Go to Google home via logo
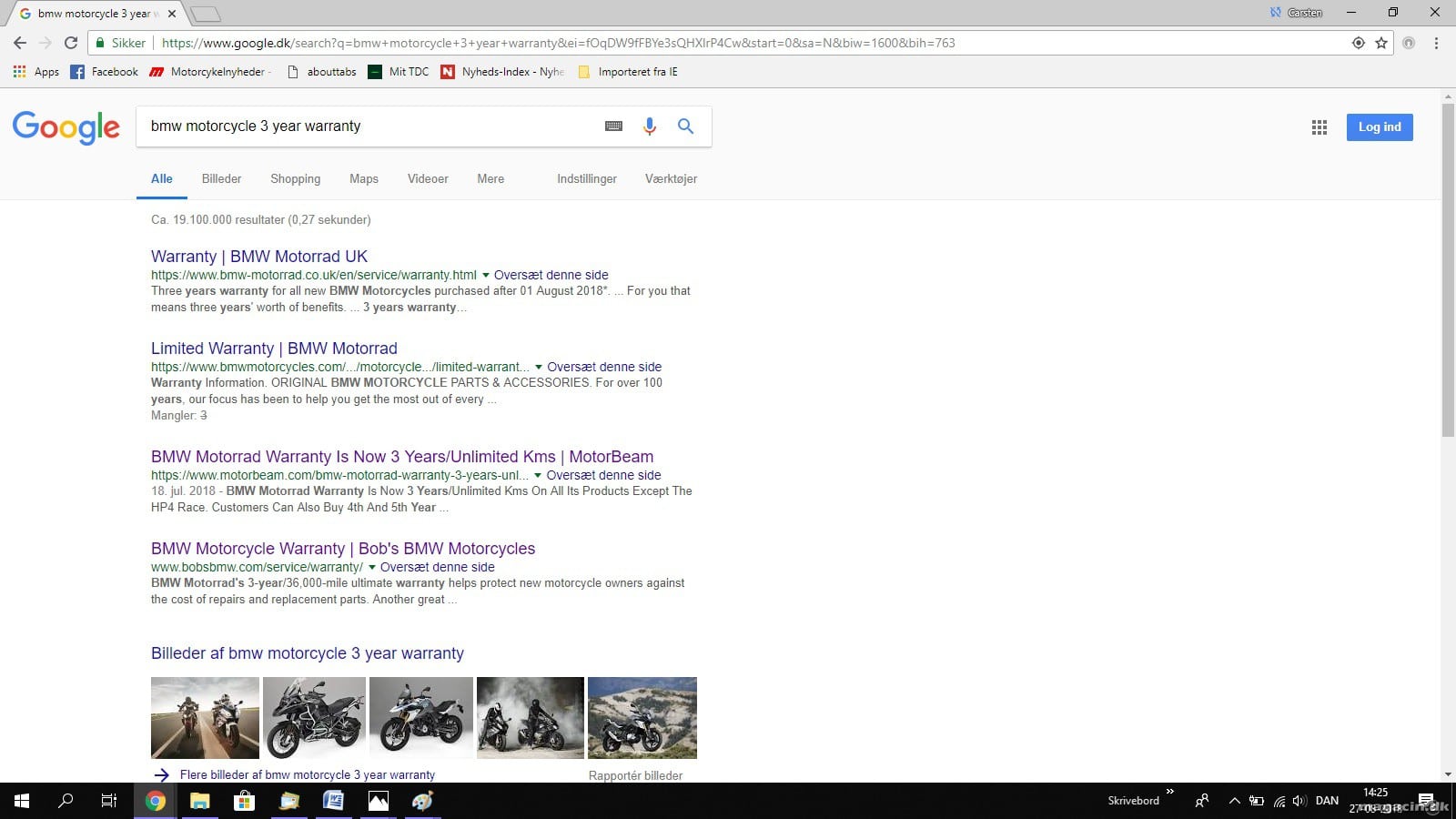 coord(66,127)
